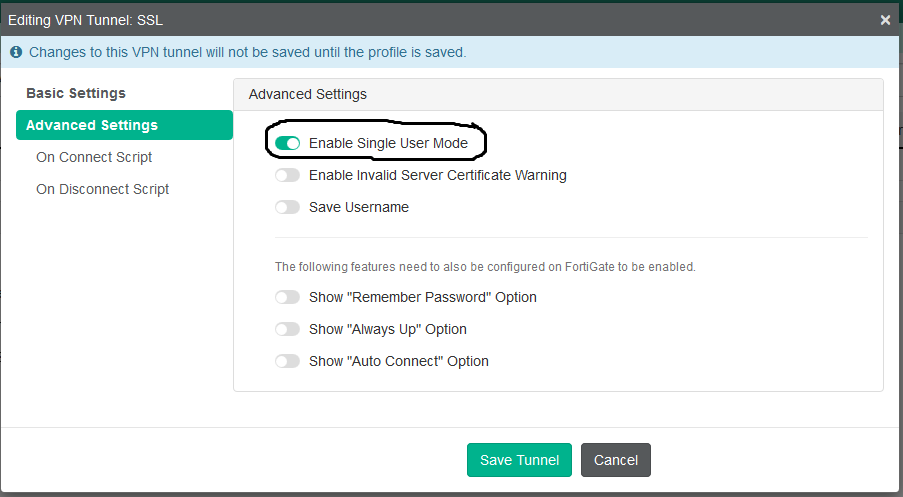Switch on the Show "Auto Connect" Option

point(288,361)
